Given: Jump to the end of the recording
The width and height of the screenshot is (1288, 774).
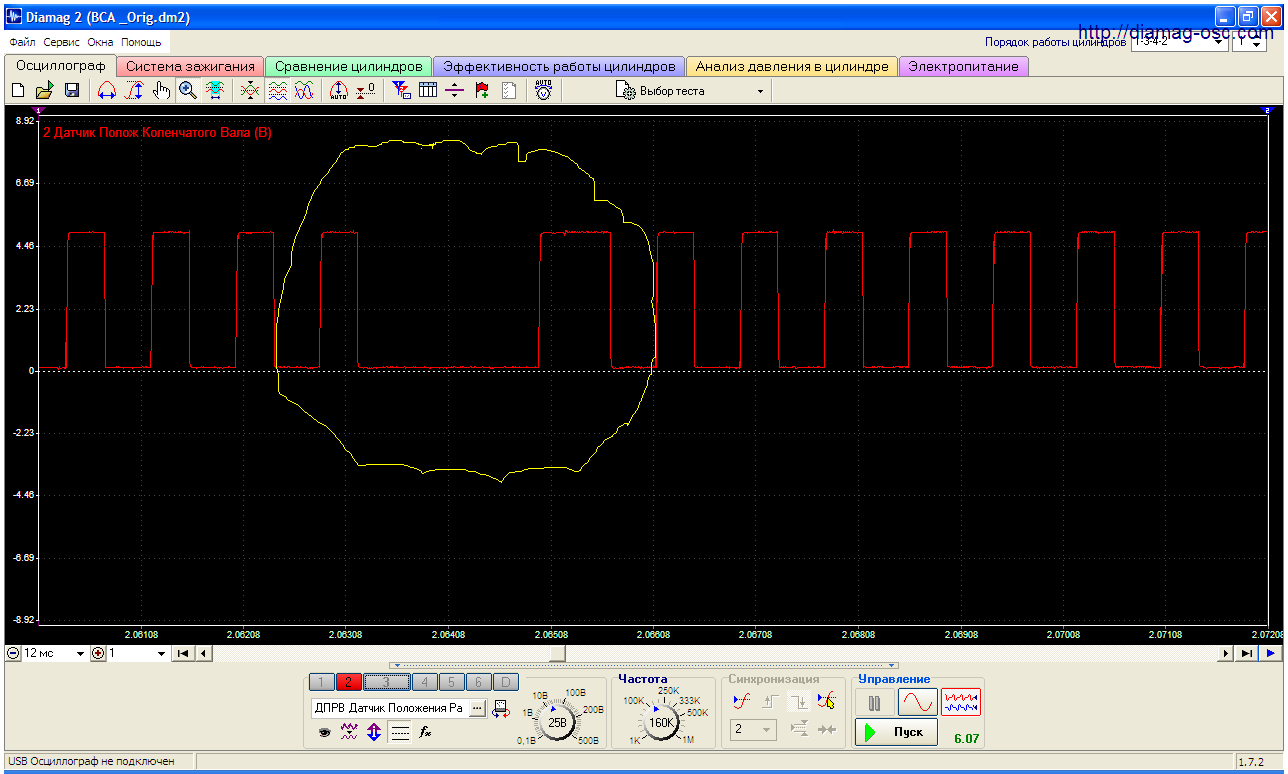Looking at the screenshot, I should coord(1246,654).
